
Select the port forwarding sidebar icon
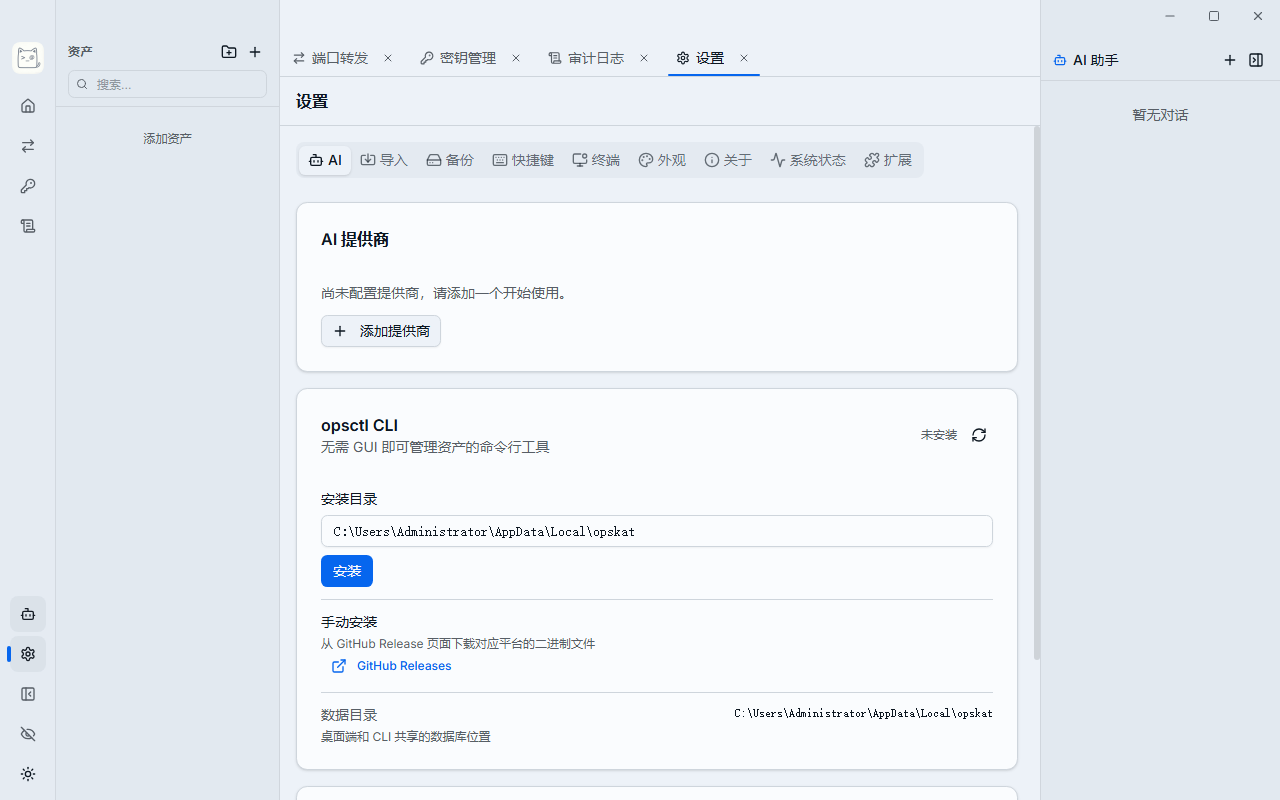(27, 146)
